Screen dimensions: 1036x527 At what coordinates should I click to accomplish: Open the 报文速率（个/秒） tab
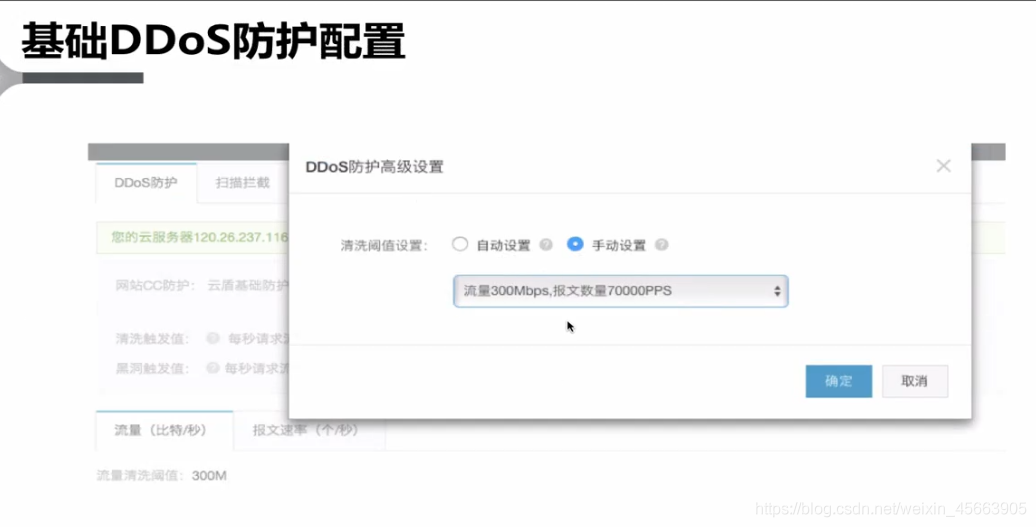point(305,431)
